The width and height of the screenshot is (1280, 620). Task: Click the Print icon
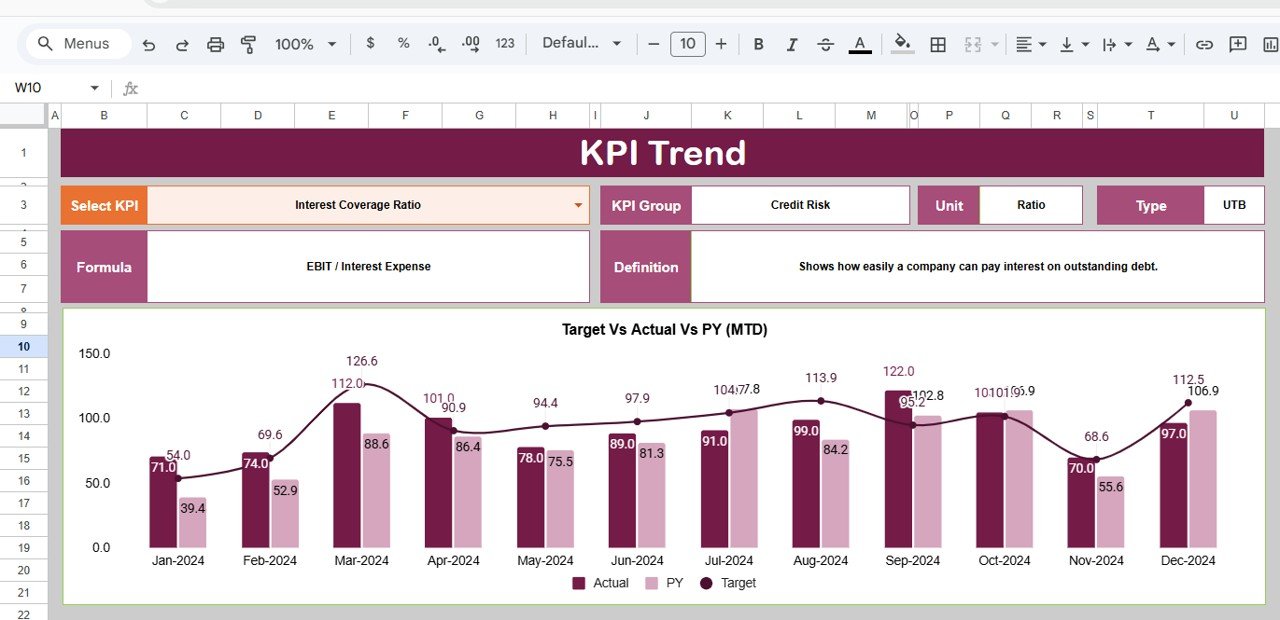[215, 44]
